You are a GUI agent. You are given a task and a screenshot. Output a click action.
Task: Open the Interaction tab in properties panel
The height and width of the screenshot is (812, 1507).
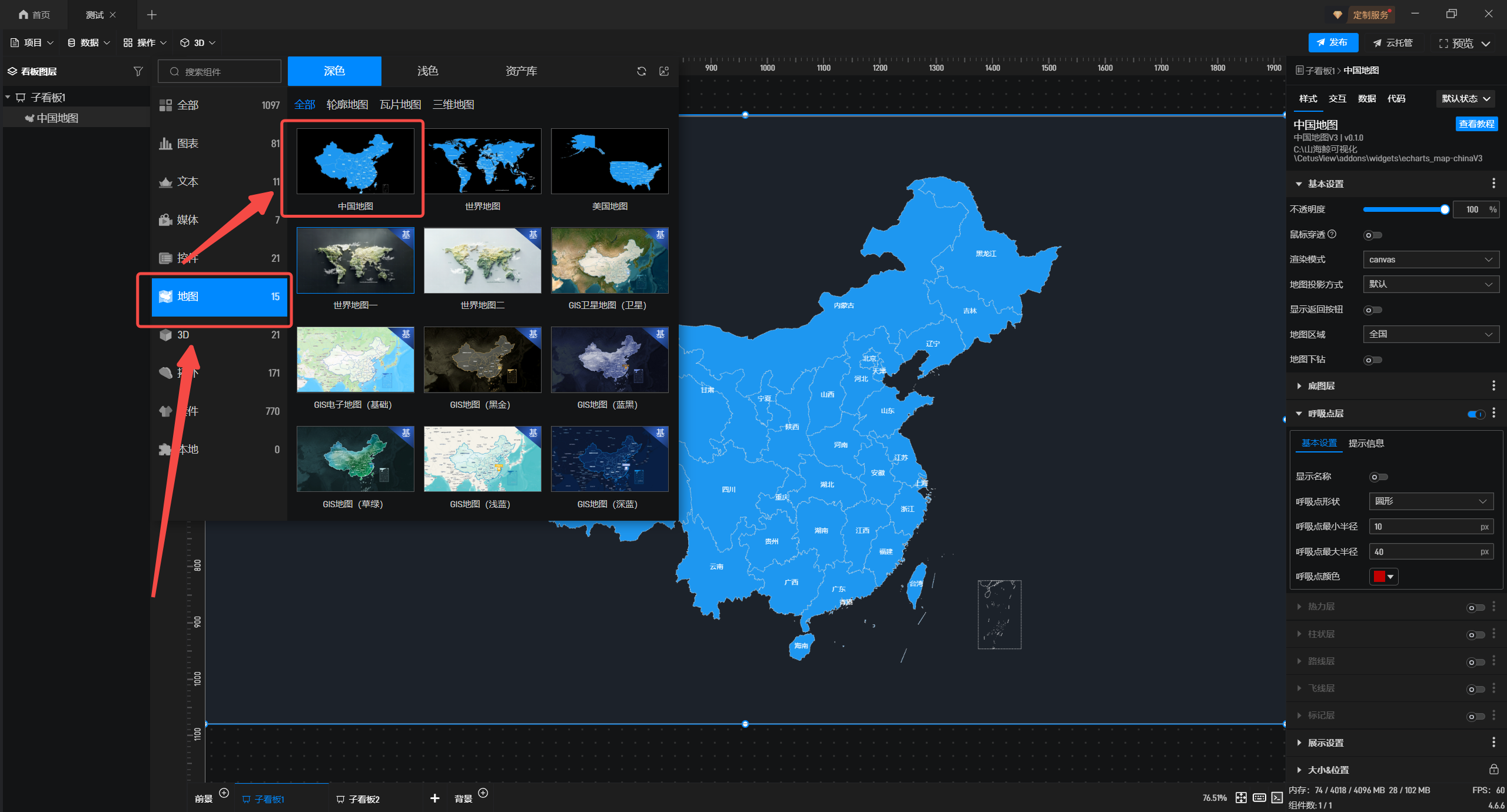[x=1337, y=99]
